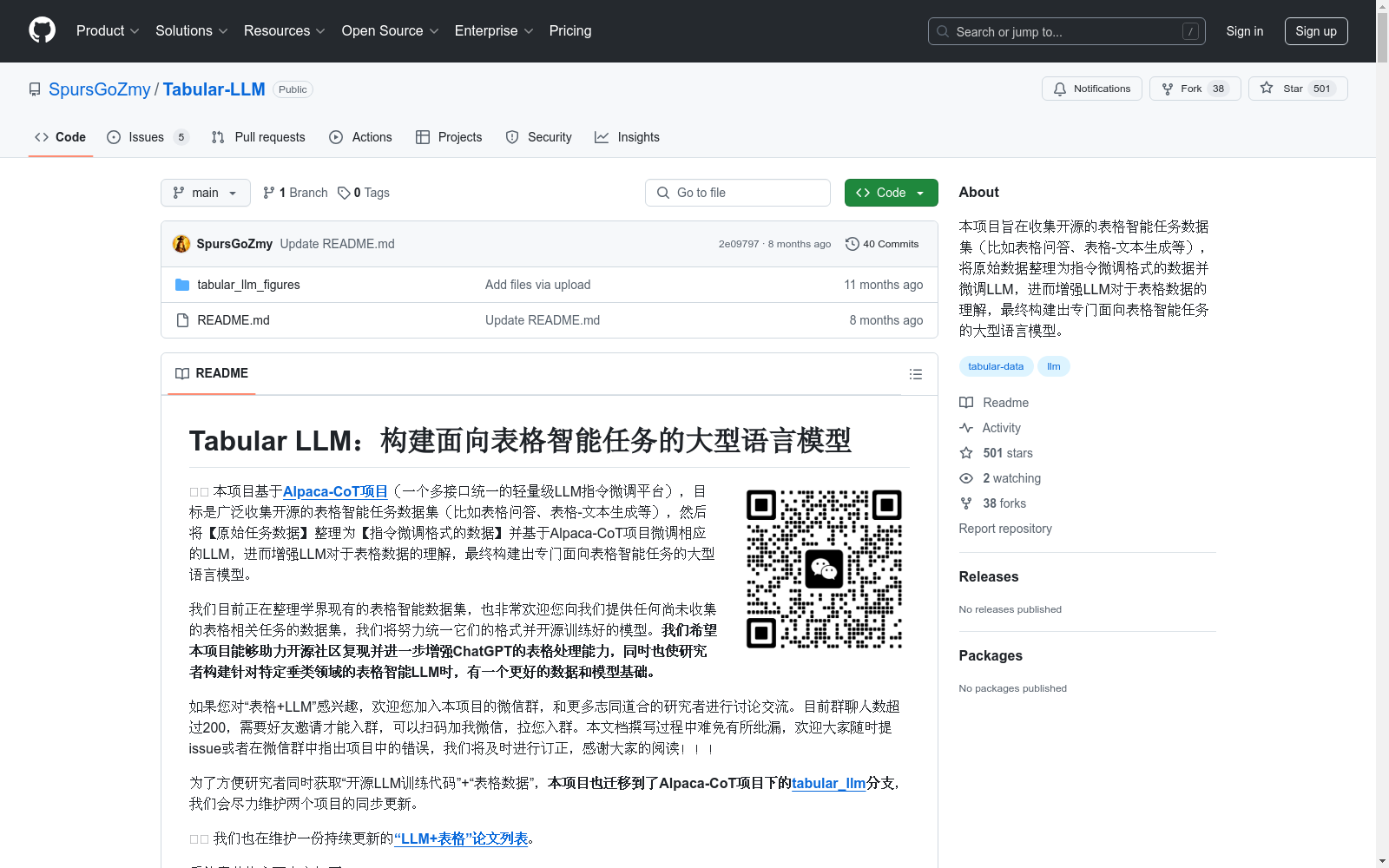Open the "LLM+表格"论文列表 link
The height and width of the screenshot is (868, 1389).
point(461,838)
